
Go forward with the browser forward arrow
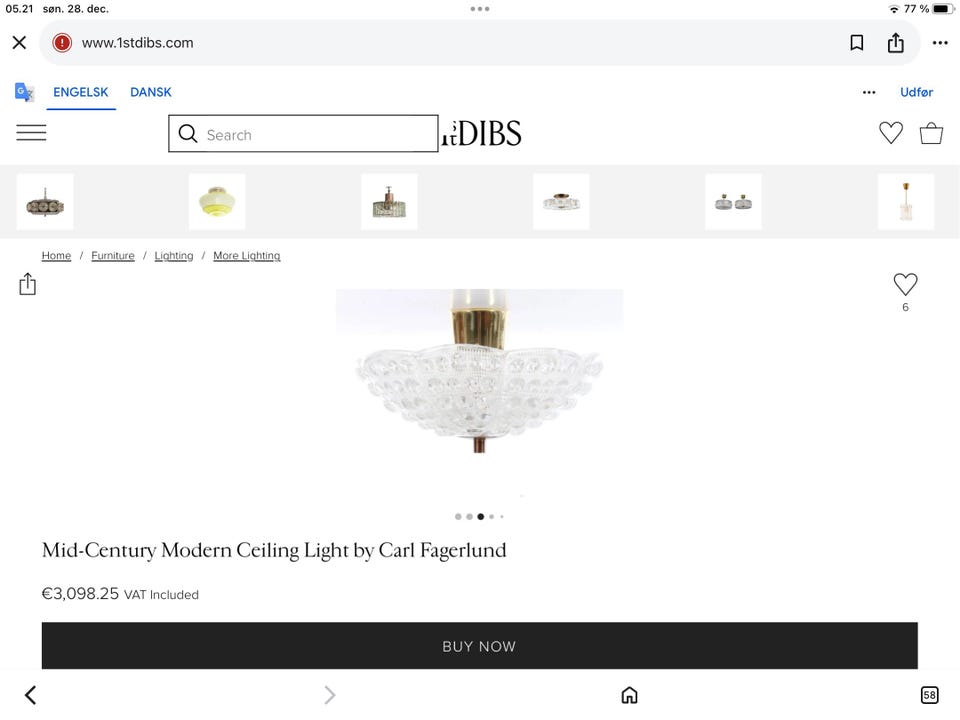[x=329, y=695]
